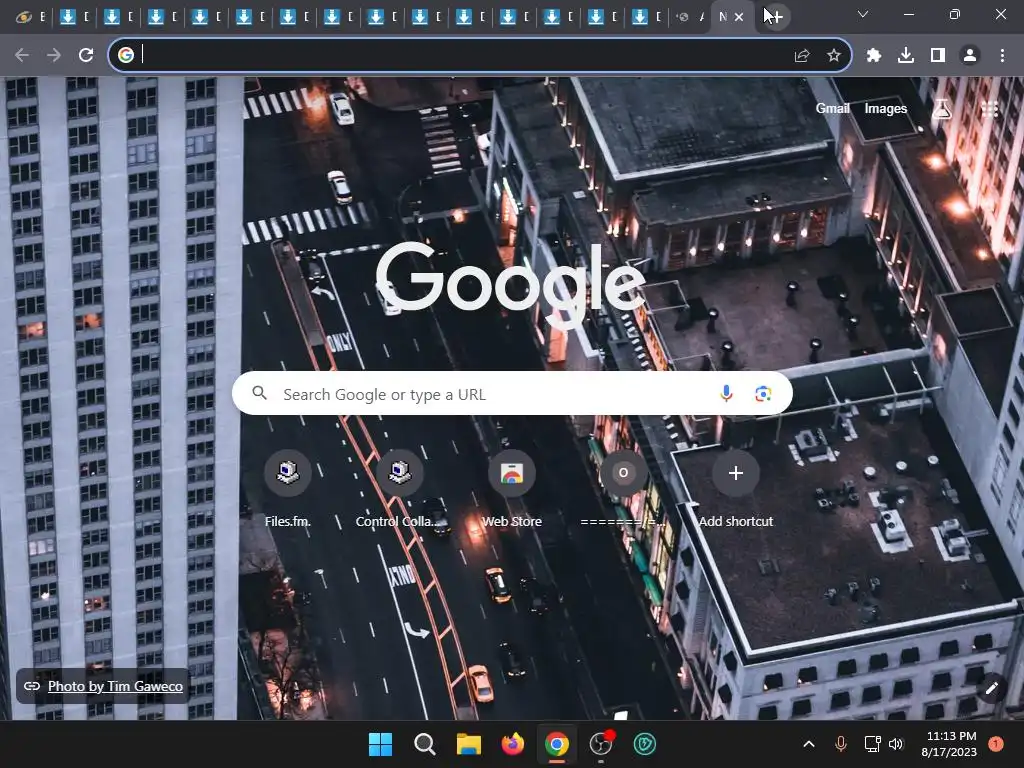1024x768 pixels.
Task: Open Windows taskbar search
Action: pyautogui.click(x=424, y=744)
